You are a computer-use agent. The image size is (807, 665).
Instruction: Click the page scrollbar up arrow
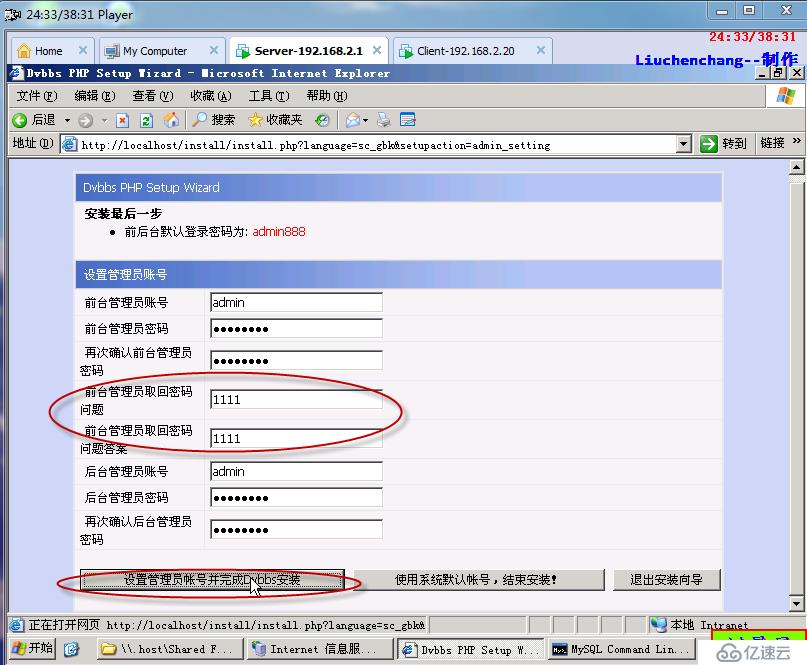pos(796,167)
